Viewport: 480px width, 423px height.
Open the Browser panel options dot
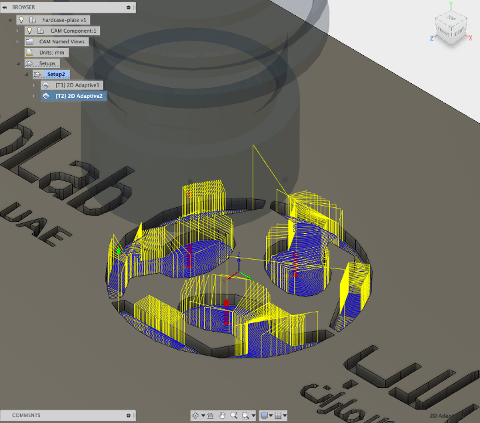click(128, 7)
